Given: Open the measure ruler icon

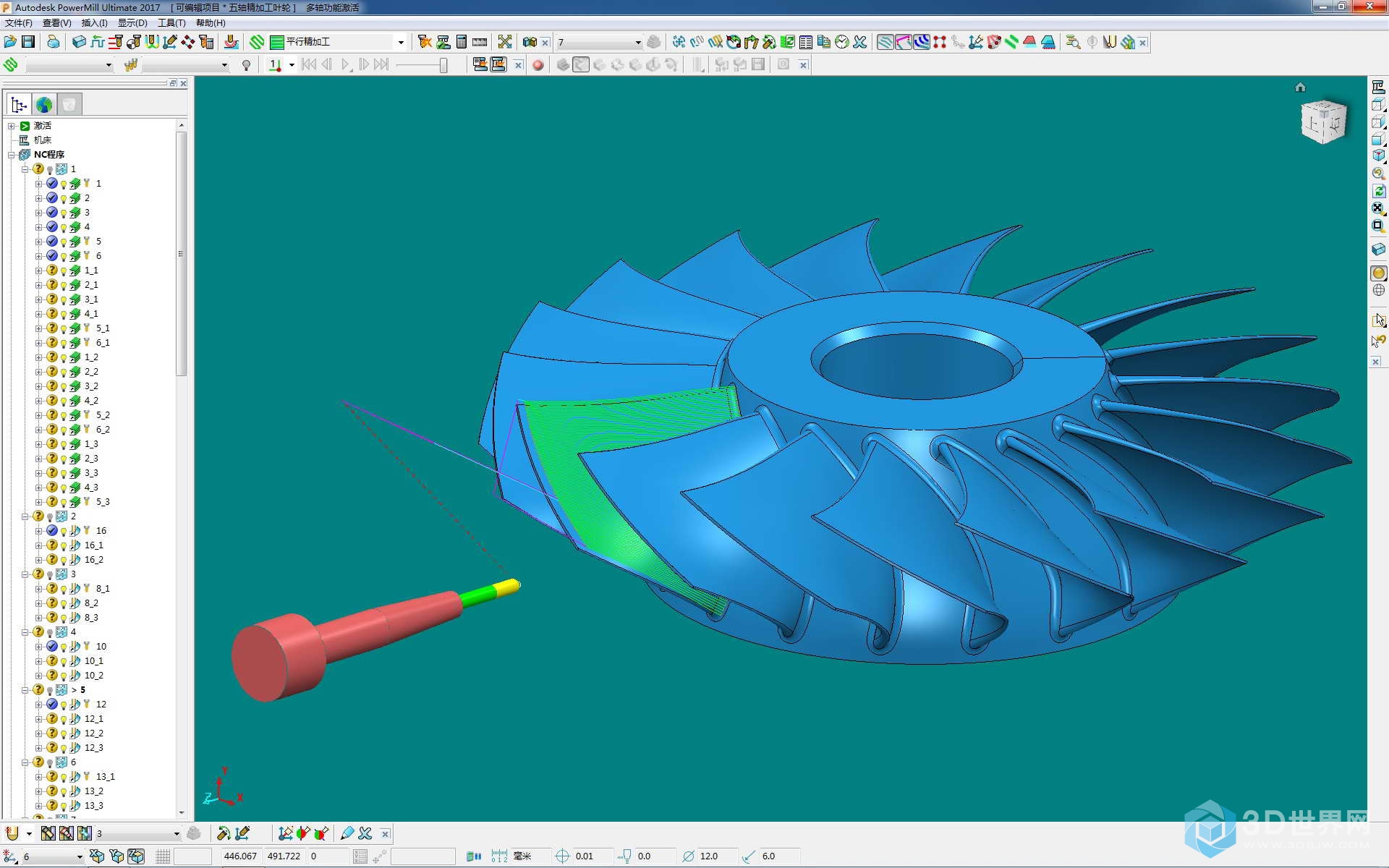Looking at the screenshot, I should [x=480, y=42].
